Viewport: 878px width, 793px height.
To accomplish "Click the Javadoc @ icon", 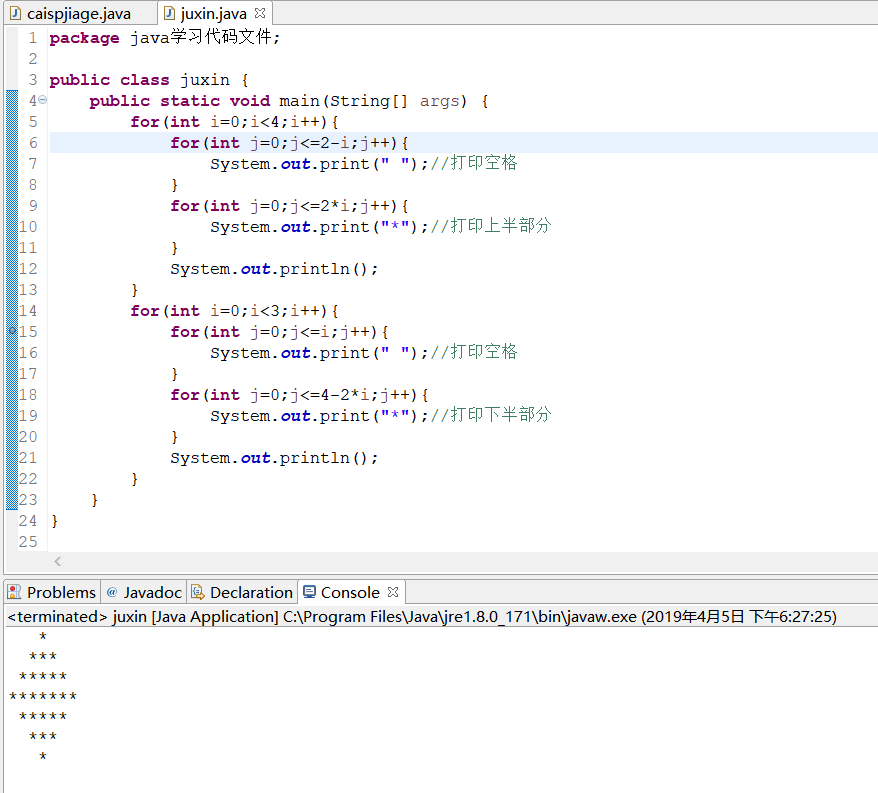I will click(x=112, y=592).
